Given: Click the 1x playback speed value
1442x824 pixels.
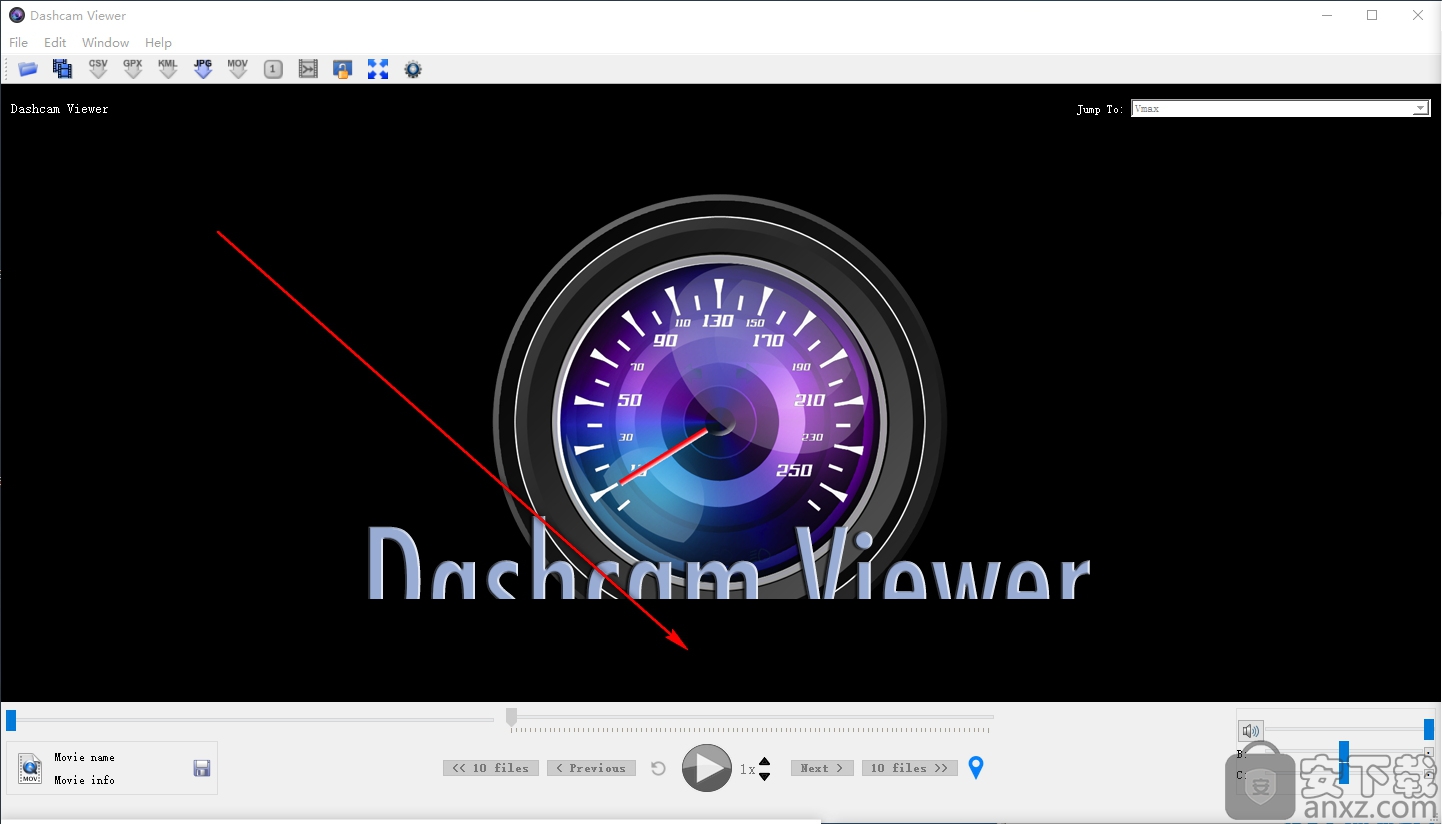Looking at the screenshot, I should click(747, 769).
